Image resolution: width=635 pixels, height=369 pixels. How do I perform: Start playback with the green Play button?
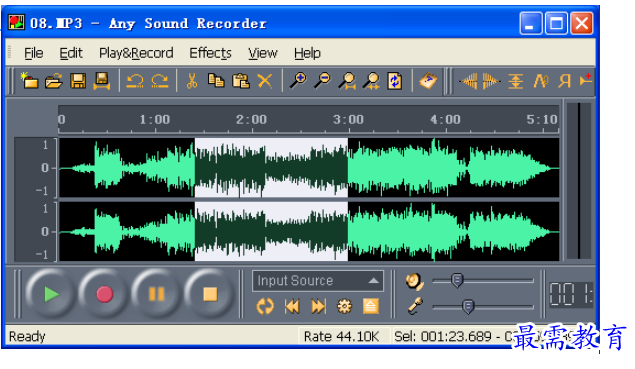(51, 294)
